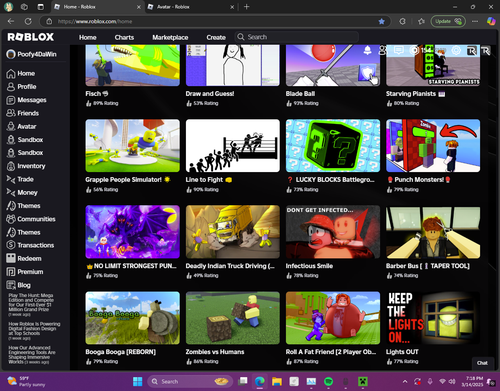Switch to the Avatar - Roblox tab
The height and width of the screenshot is (391, 500).
(191, 7)
